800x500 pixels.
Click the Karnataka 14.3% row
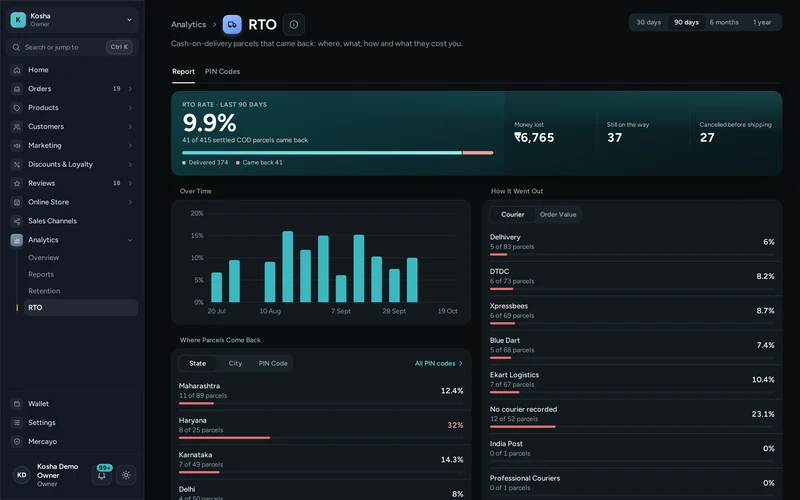click(x=321, y=462)
